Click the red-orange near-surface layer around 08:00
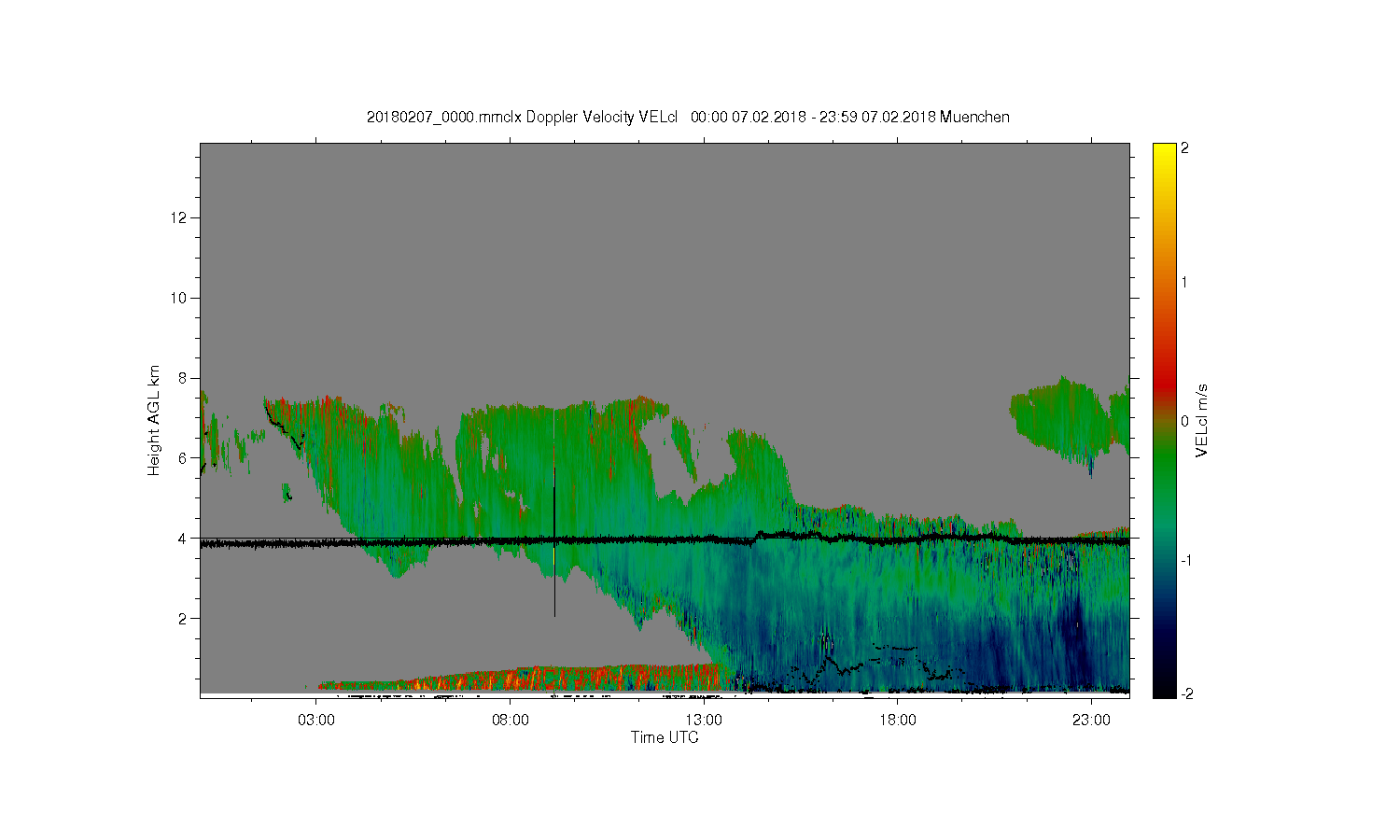 coord(523,679)
